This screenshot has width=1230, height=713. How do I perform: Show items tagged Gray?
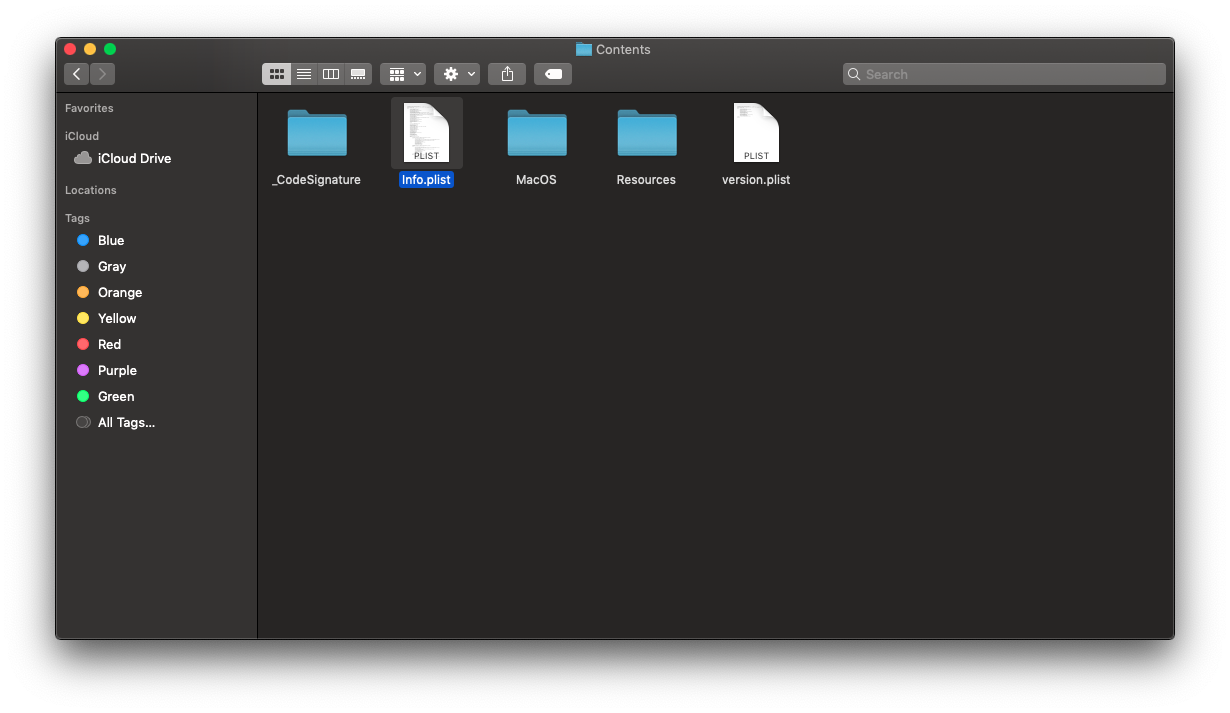point(112,266)
